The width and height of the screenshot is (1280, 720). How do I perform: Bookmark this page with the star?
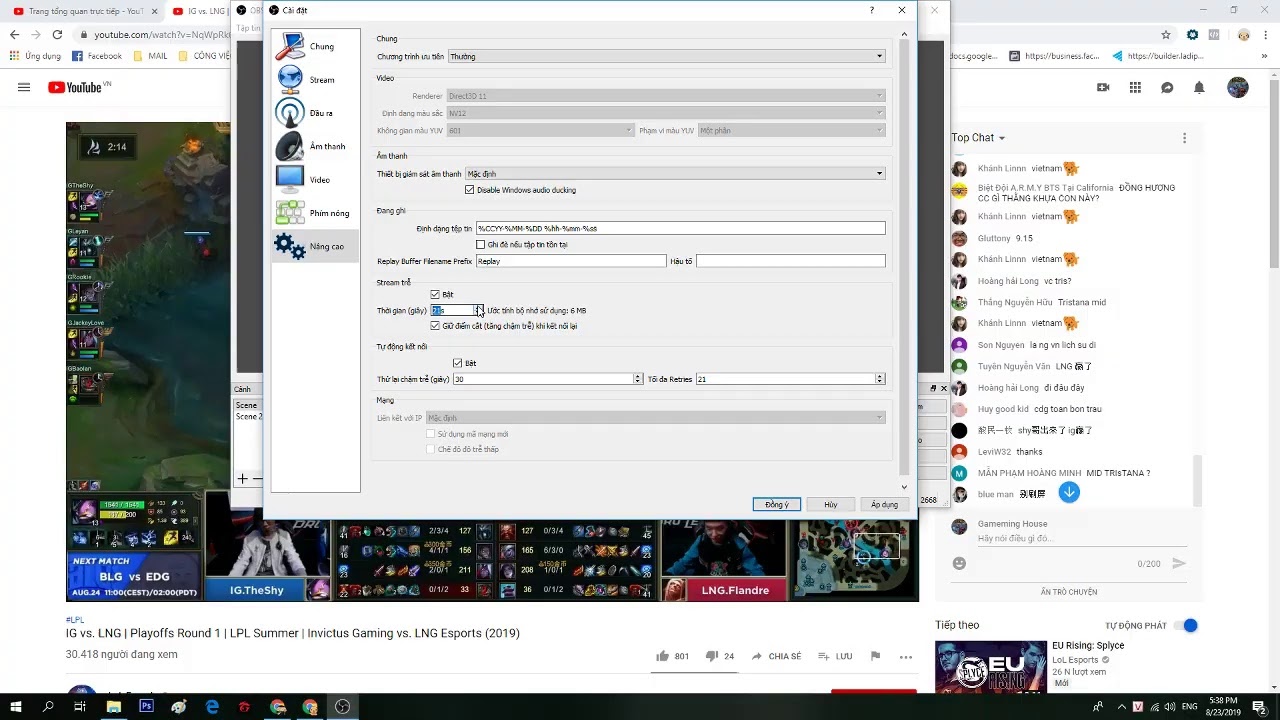tap(1166, 34)
